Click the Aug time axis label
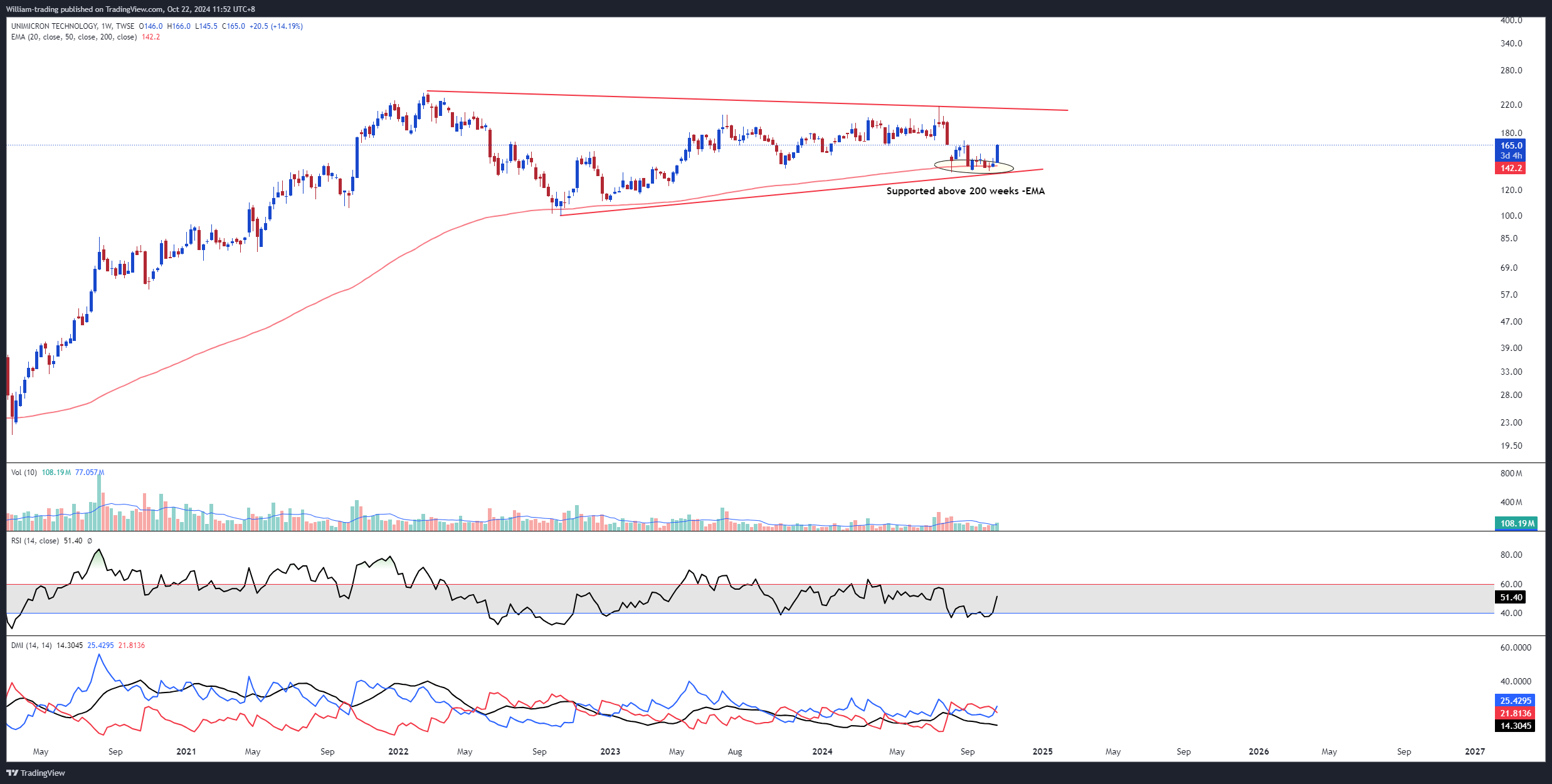 (735, 751)
